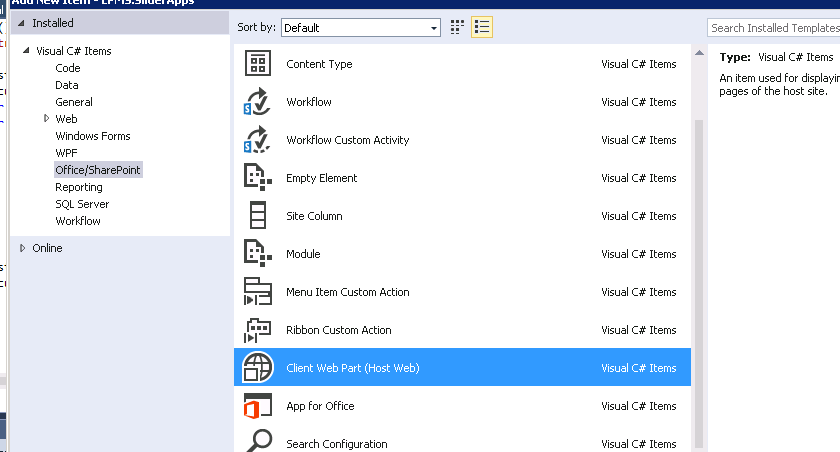The width and height of the screenshot is (840, 452).
Task: Select the 'Workflow' template name
Action: (309, 102)
